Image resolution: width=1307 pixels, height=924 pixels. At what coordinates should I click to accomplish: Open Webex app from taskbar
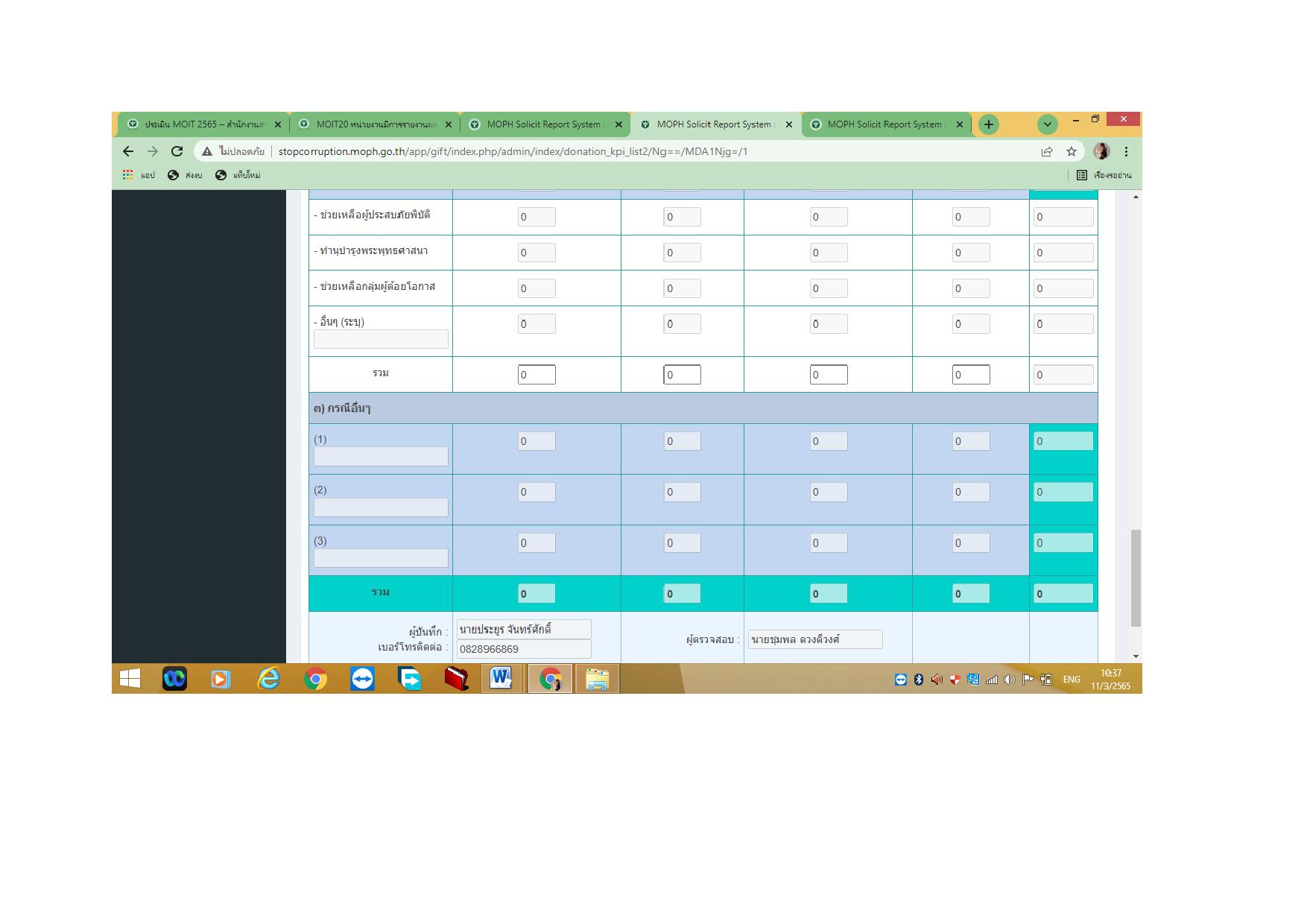click(174, 678)
